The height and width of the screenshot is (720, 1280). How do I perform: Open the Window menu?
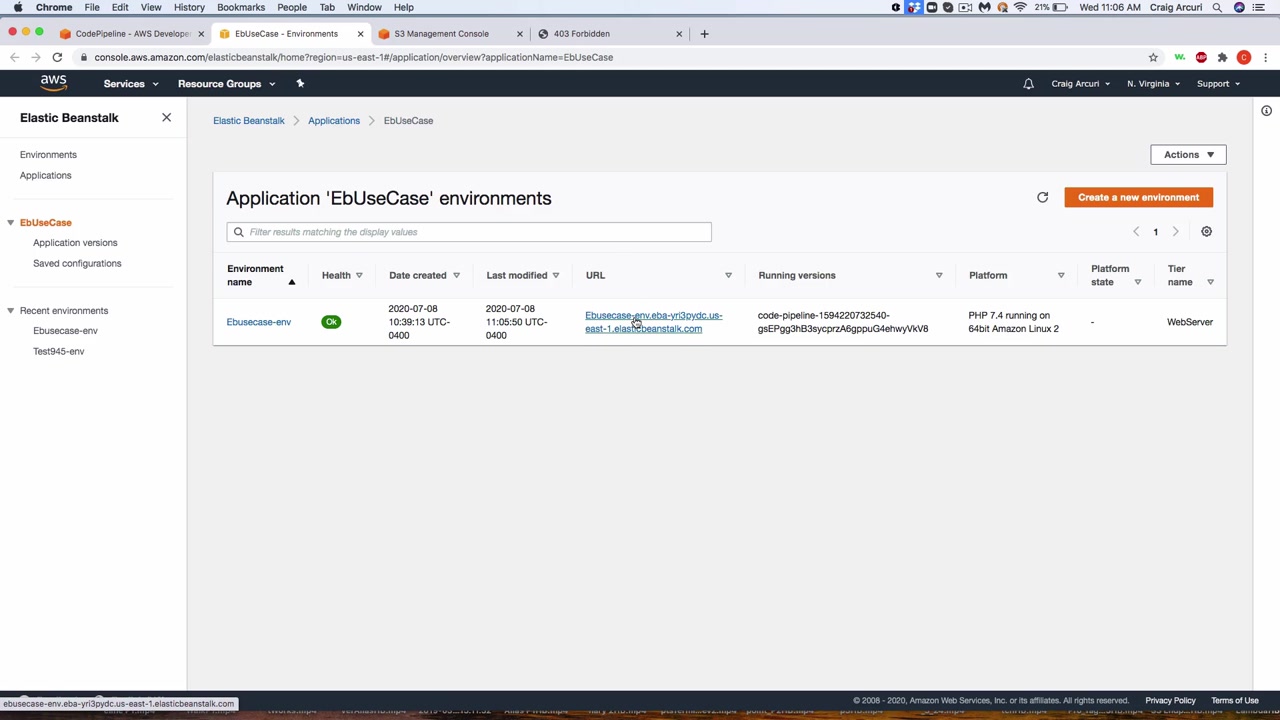click(x=364, y=7)
